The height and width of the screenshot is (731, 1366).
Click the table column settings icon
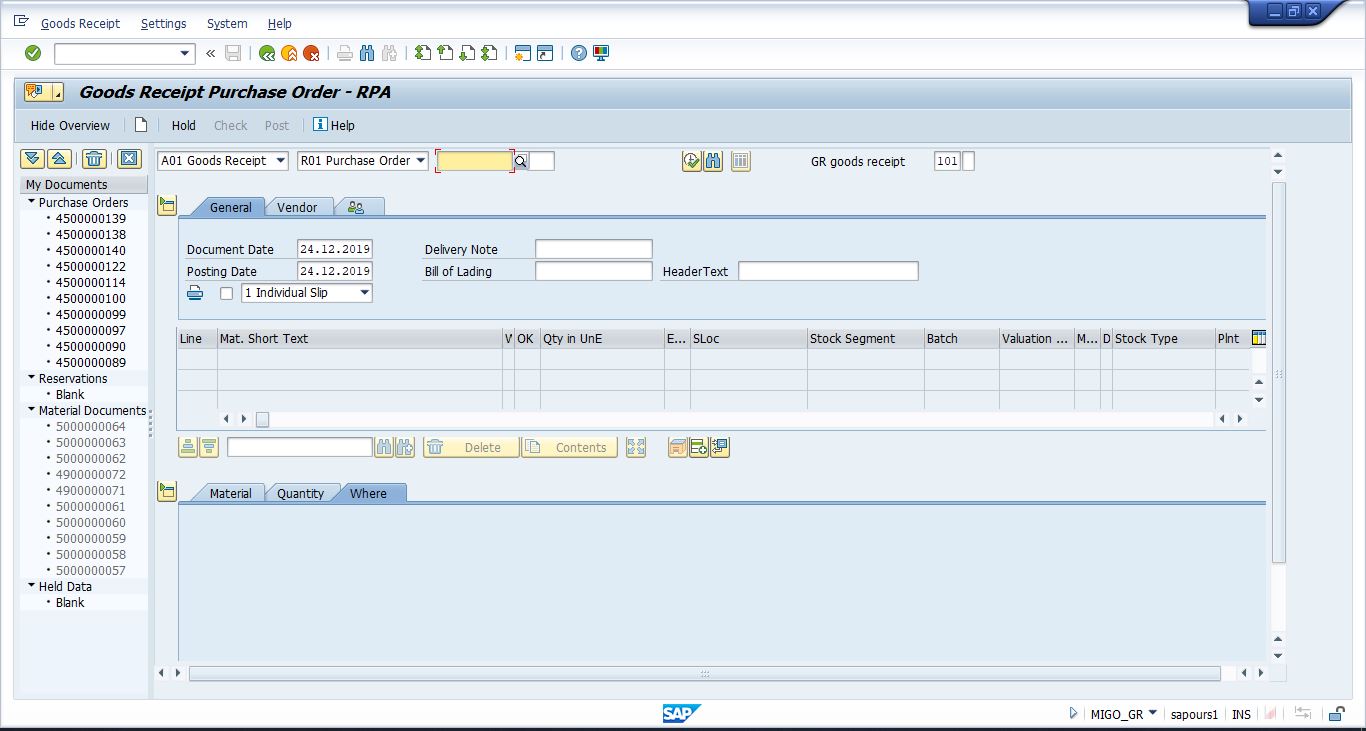click(1258, 338)
